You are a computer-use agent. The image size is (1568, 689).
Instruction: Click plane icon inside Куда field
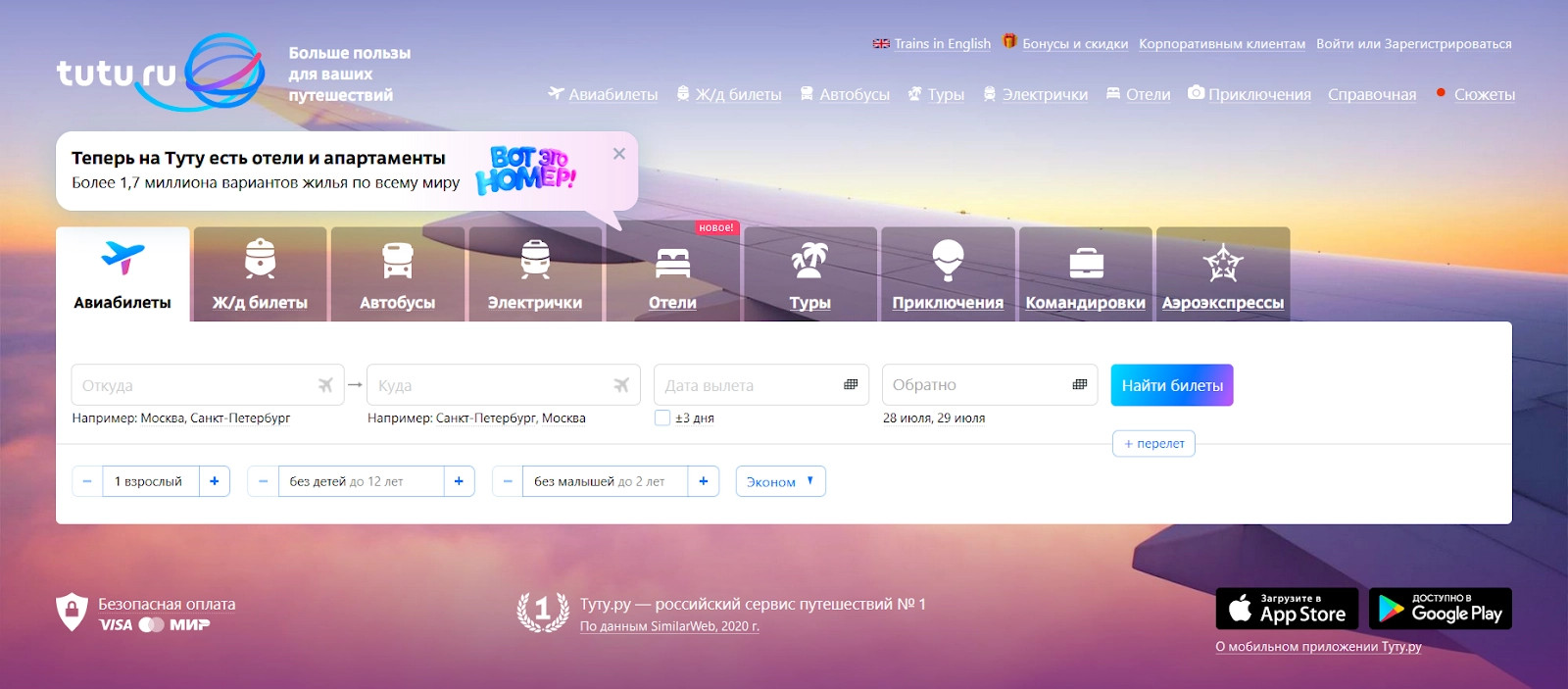point(621,385)
